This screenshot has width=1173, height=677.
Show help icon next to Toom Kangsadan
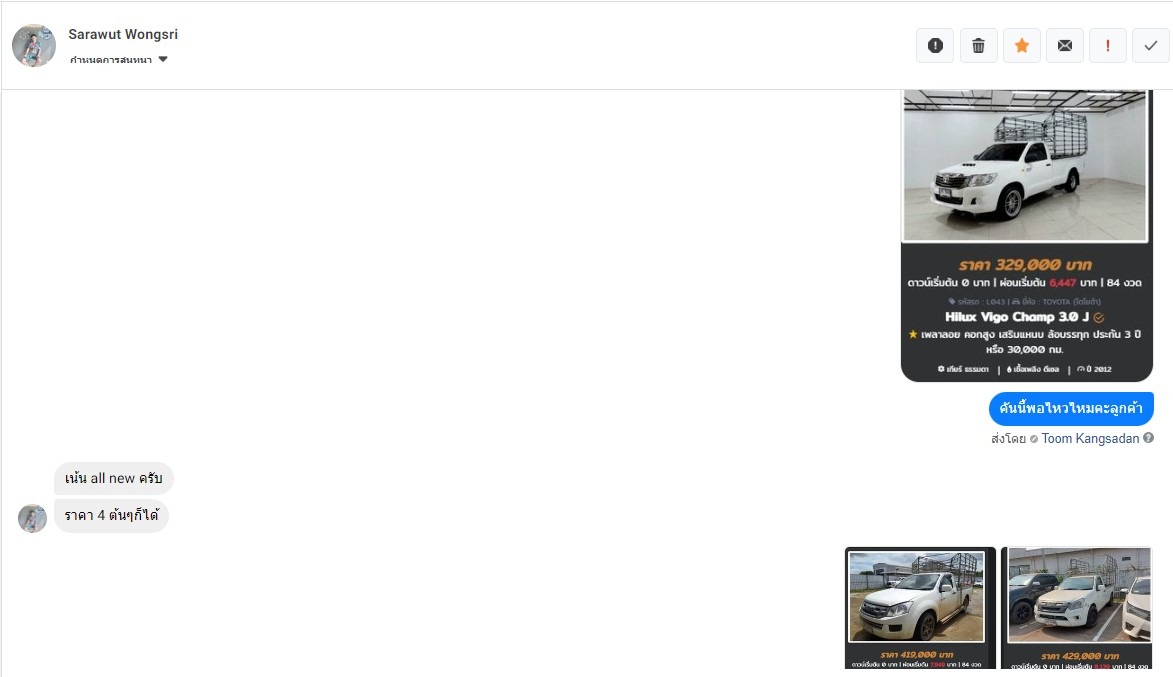pos(1148,438)
